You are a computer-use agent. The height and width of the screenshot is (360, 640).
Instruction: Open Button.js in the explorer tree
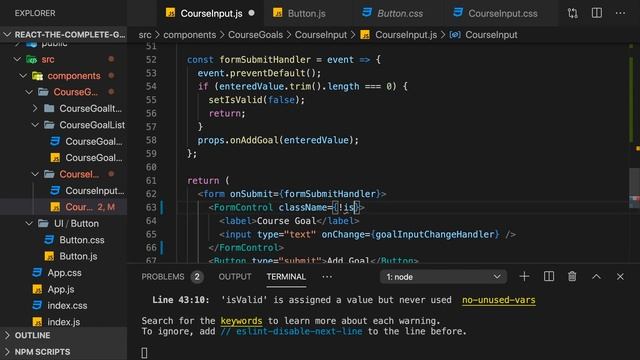(x=78, y=256)
